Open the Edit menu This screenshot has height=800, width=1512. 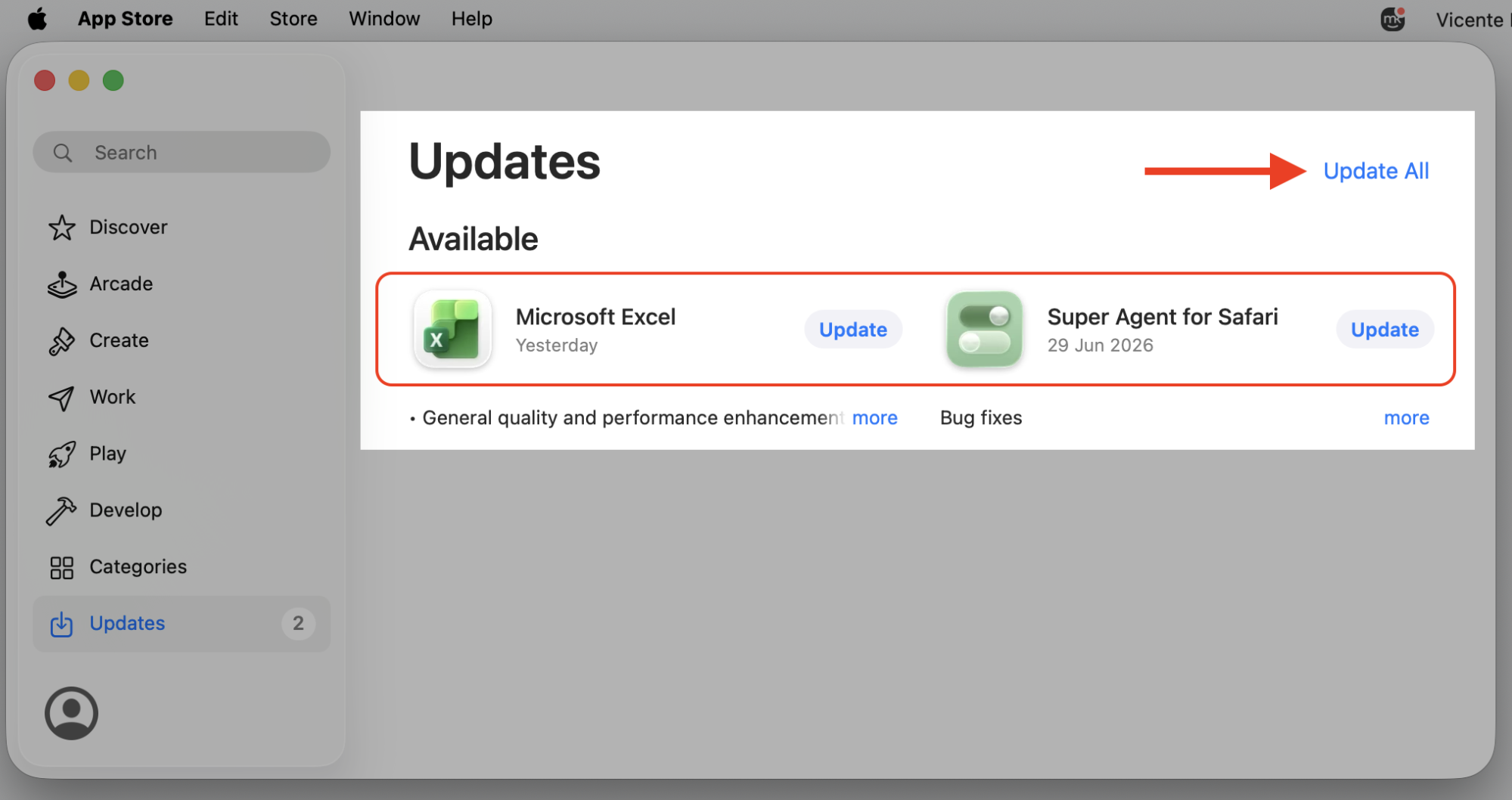coord(221,19)
